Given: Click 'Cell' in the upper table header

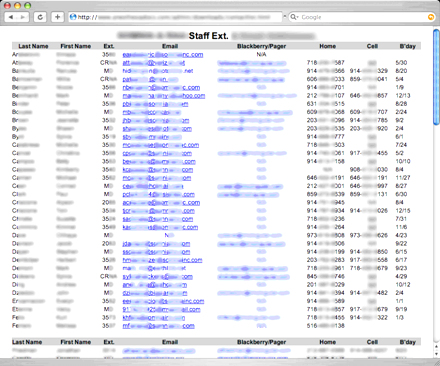Looking at the screenshot, I should coord(372,46).
